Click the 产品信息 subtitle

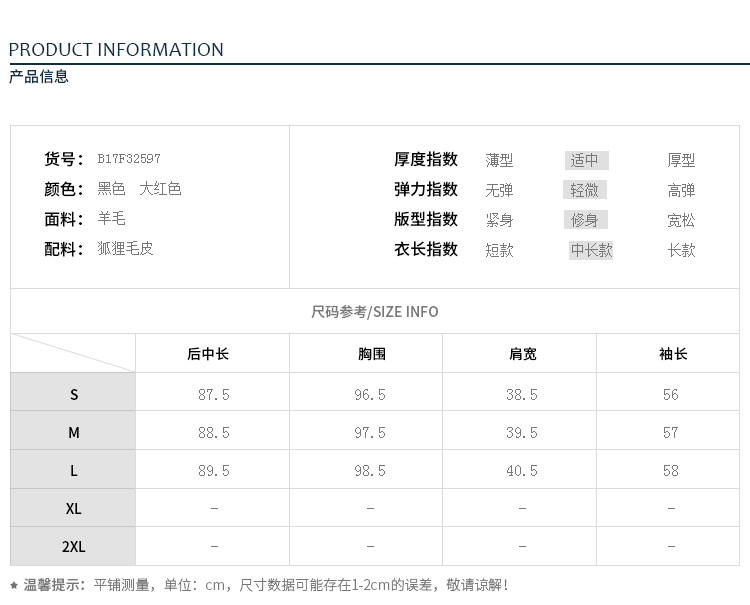[x=39, y=77]
